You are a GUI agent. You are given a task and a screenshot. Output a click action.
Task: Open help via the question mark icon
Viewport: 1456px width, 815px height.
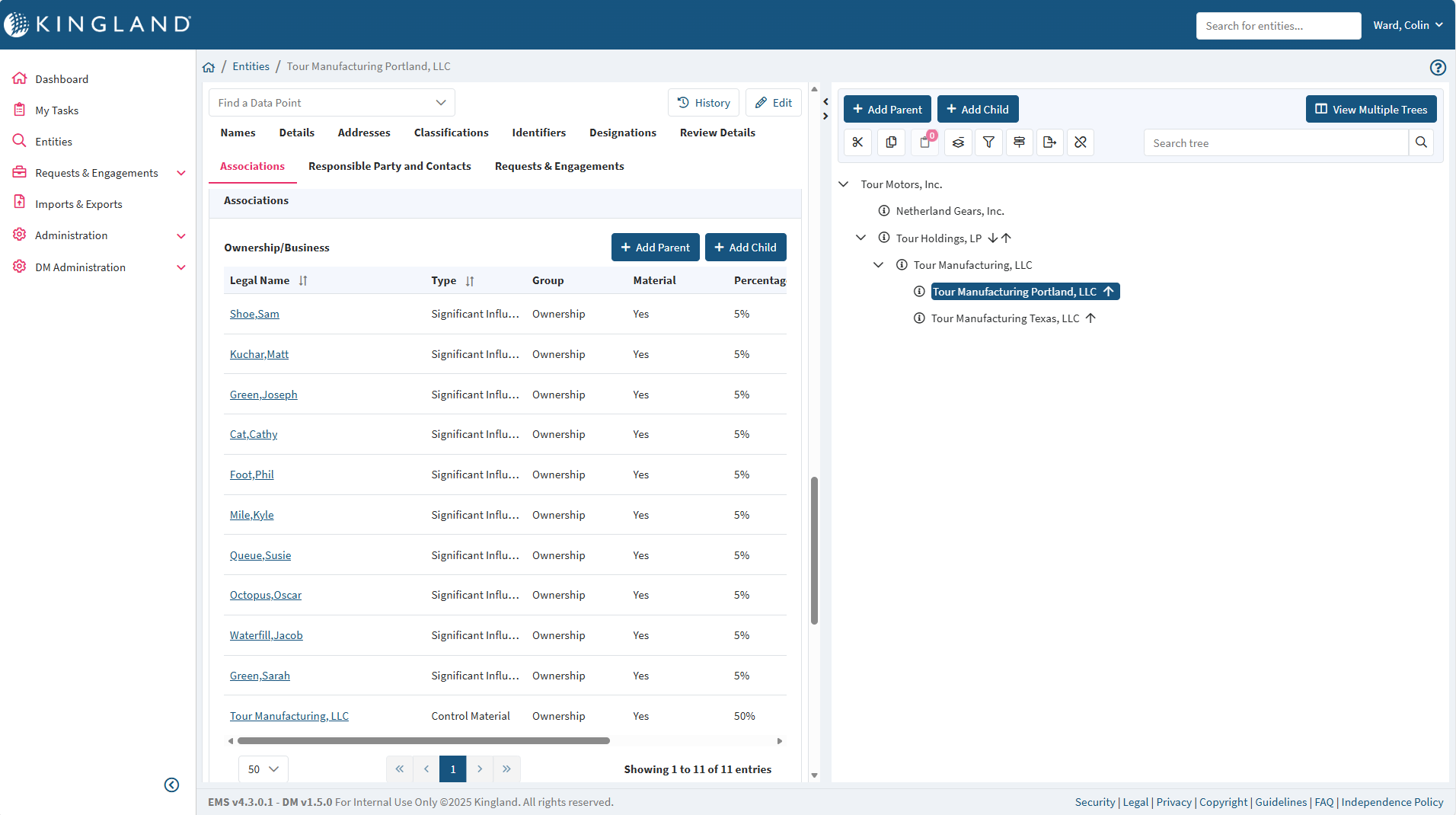point(1437,68)
